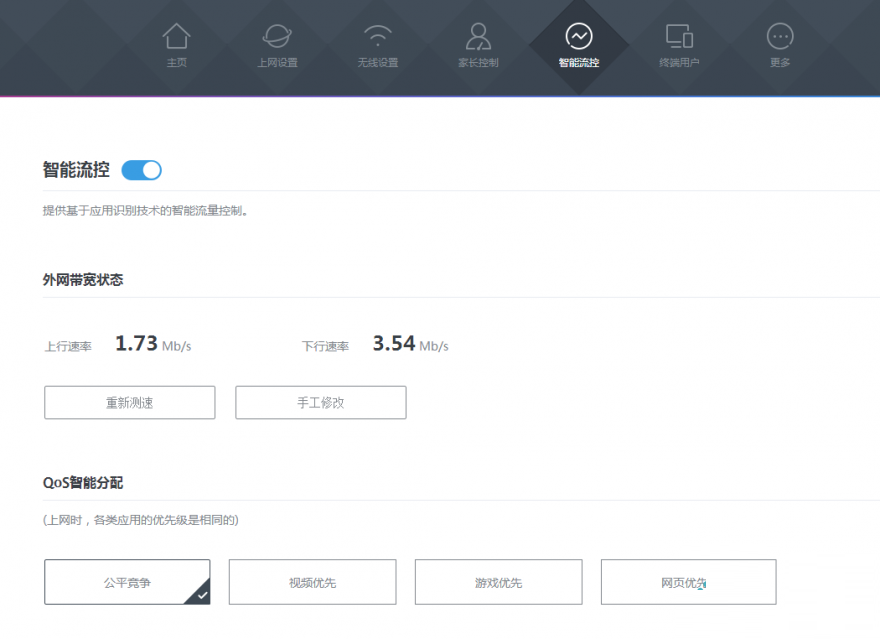
Task: Go to the 终端用户 tab label
Action: pos(679,63)
